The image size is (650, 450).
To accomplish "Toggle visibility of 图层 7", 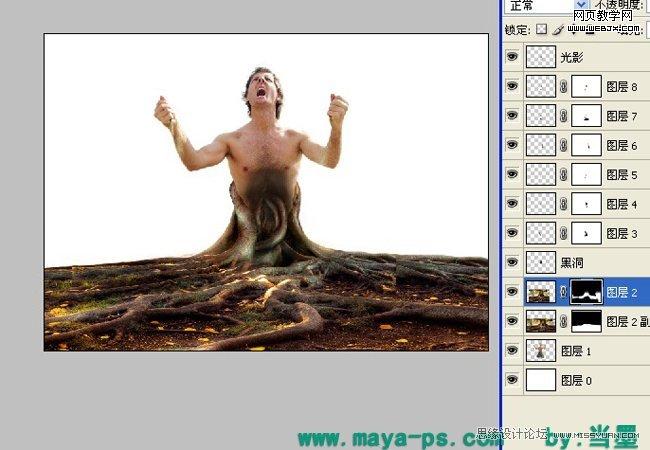I will pos(512,115).
